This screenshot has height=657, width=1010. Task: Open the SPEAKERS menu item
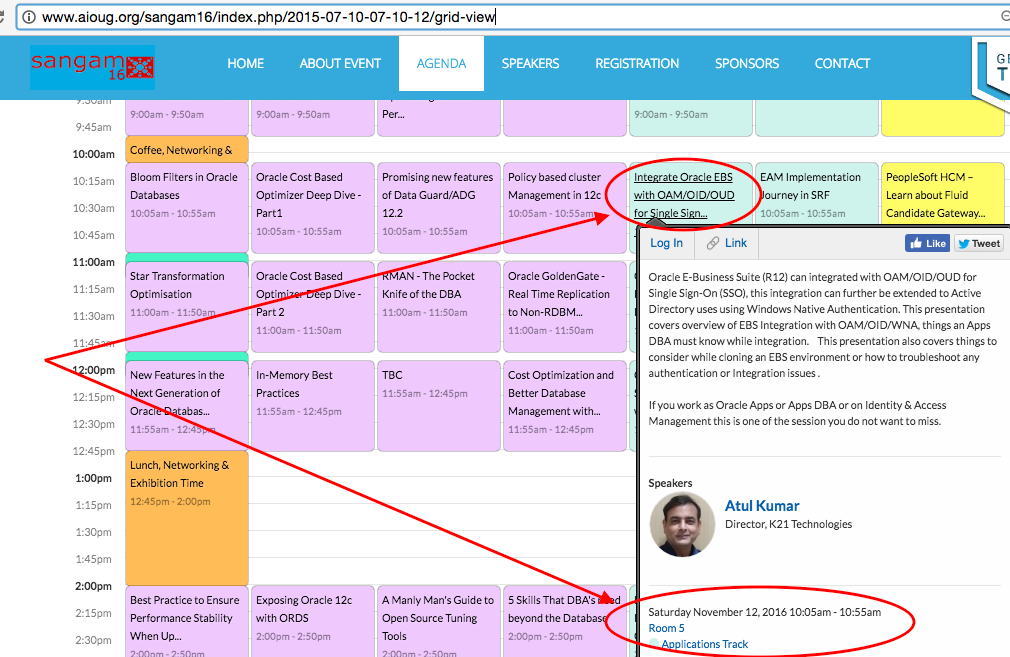(530, 63)
